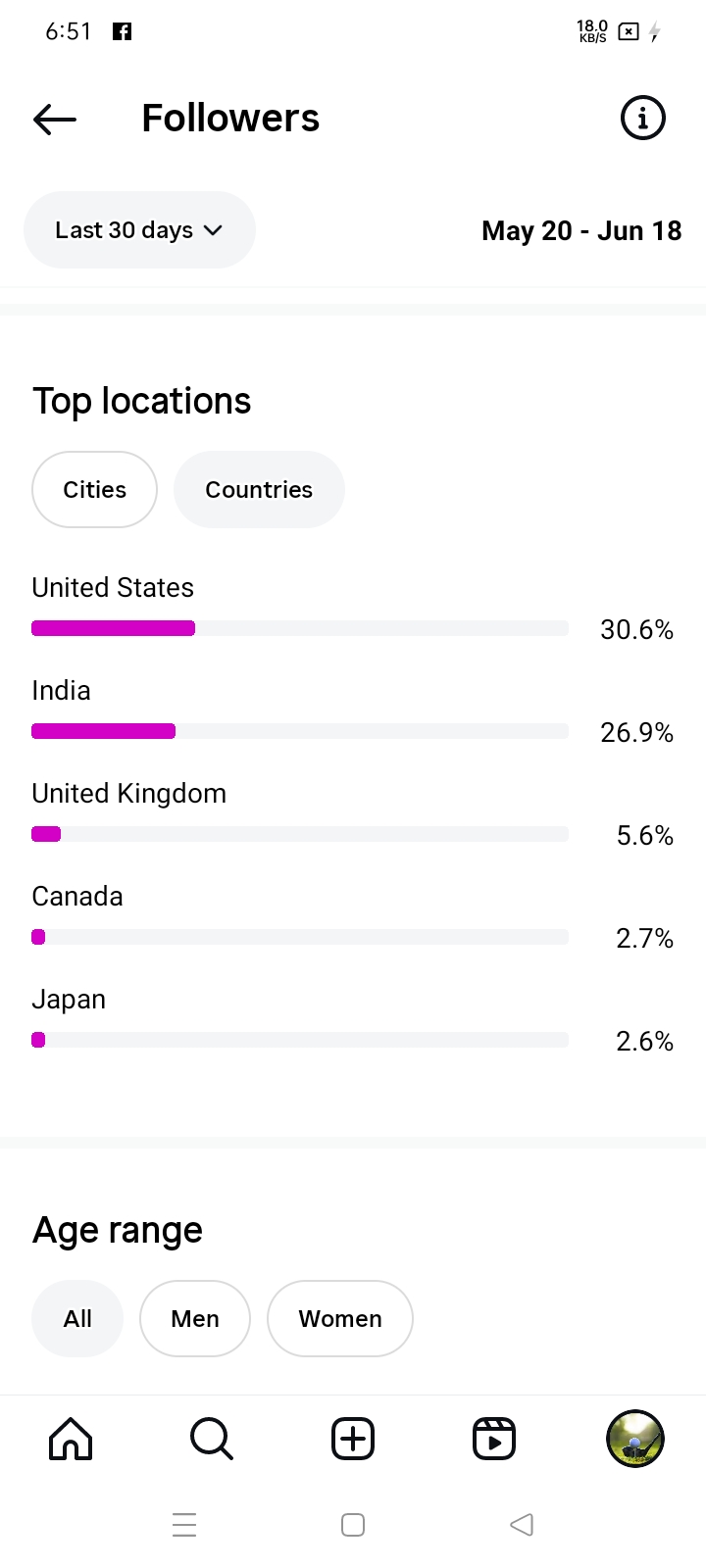
Task: Tap the India location row label
Action: tap(61, 691)
